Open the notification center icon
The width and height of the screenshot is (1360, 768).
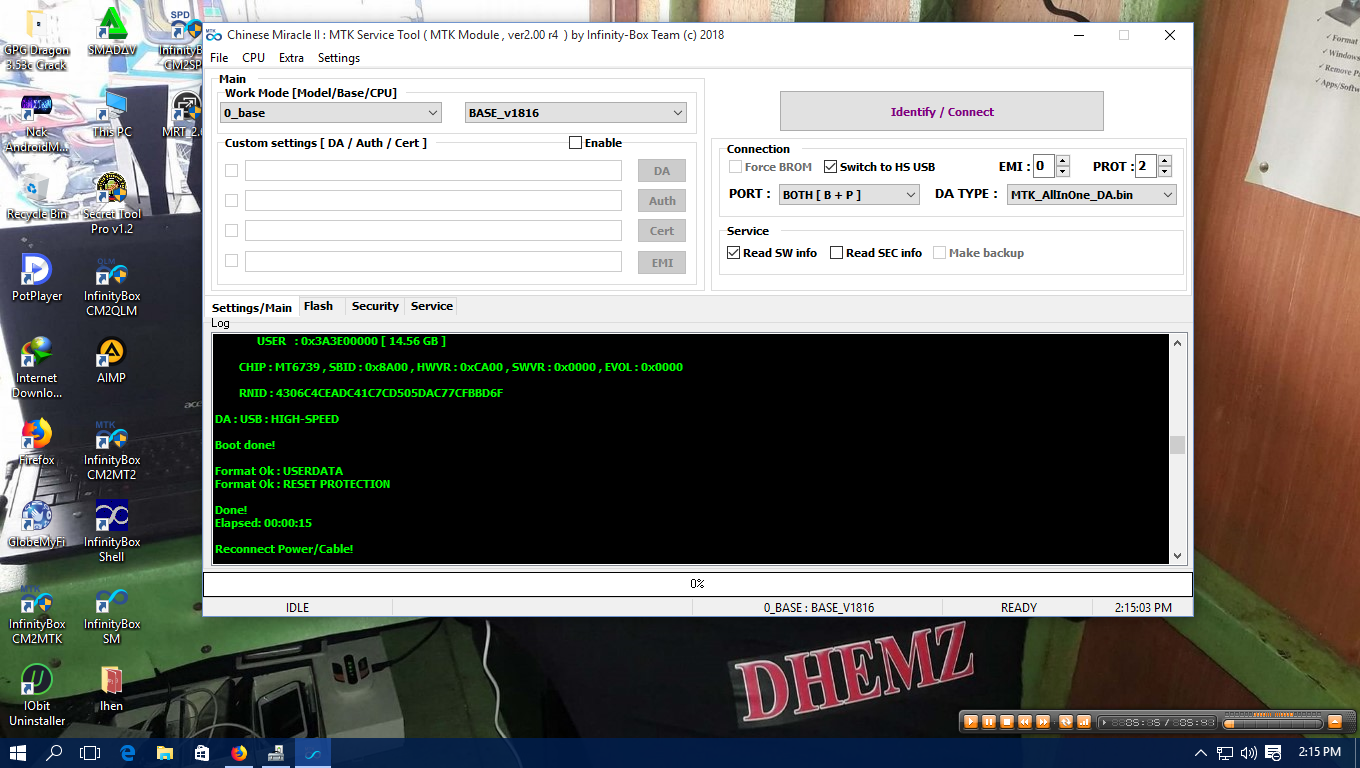point(1273,753)
